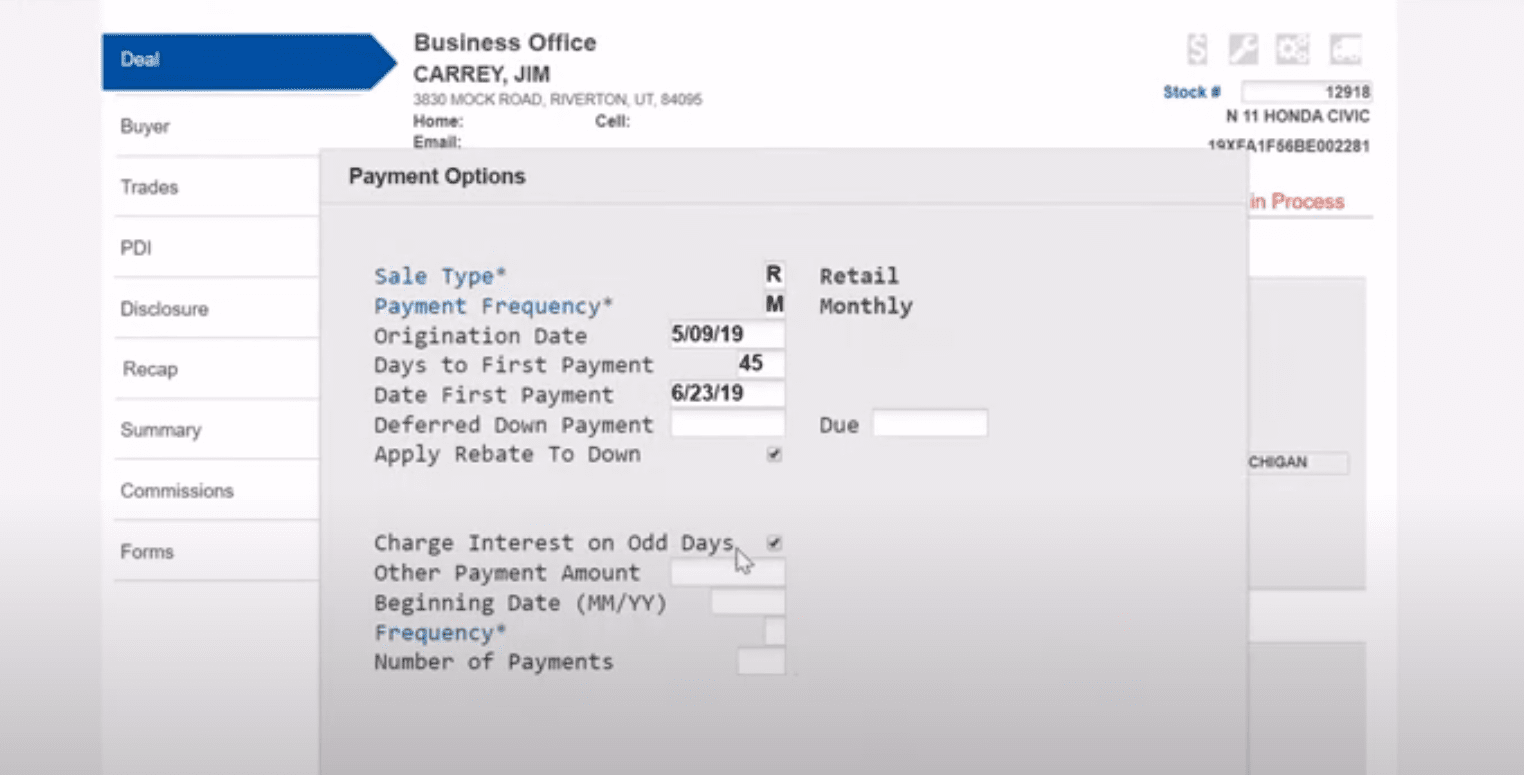Image resolution: width=1524 pixels, height=775 pixels.
Task: Switch to the Buyer tab
Action: pyautogui.click(x=144, y=126)
